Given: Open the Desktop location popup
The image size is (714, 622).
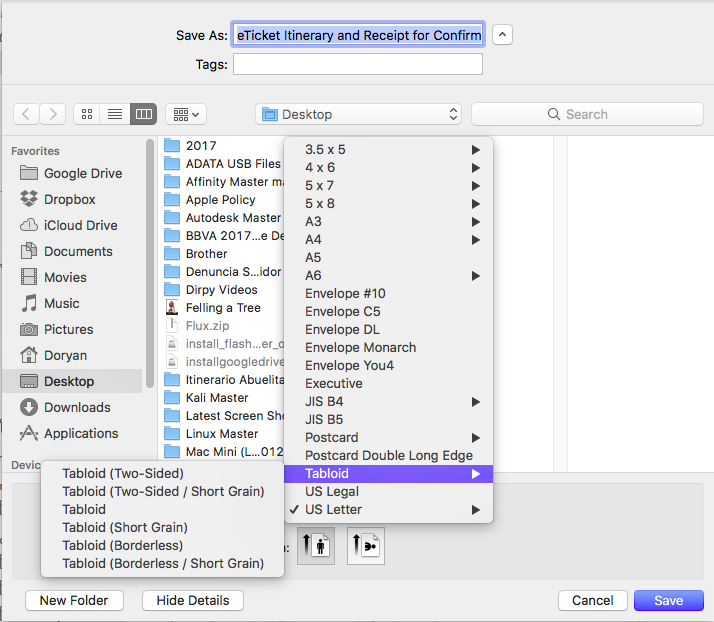Looking at the screenshot, I should (x=358, y=114).
